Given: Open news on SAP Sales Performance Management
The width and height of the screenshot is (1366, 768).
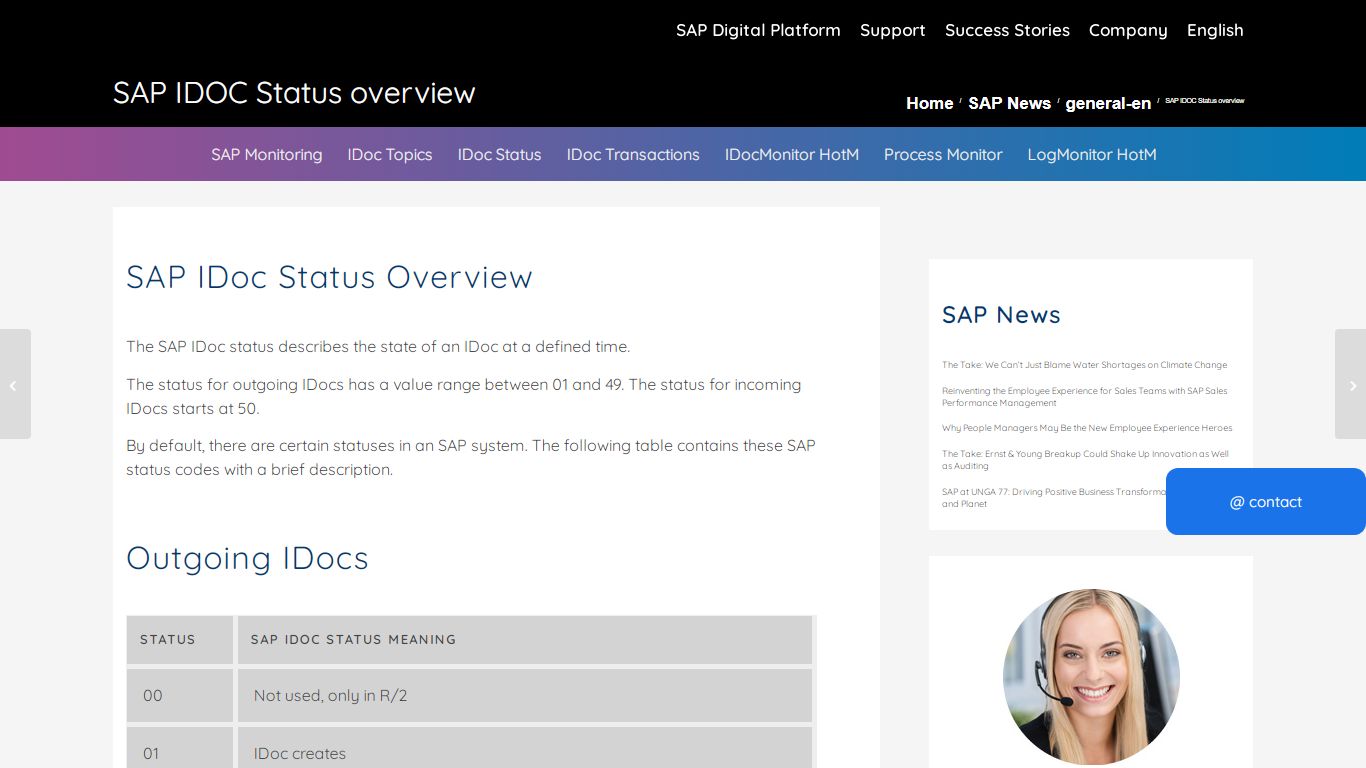Looking at the screenshot, I should 1084,397.
